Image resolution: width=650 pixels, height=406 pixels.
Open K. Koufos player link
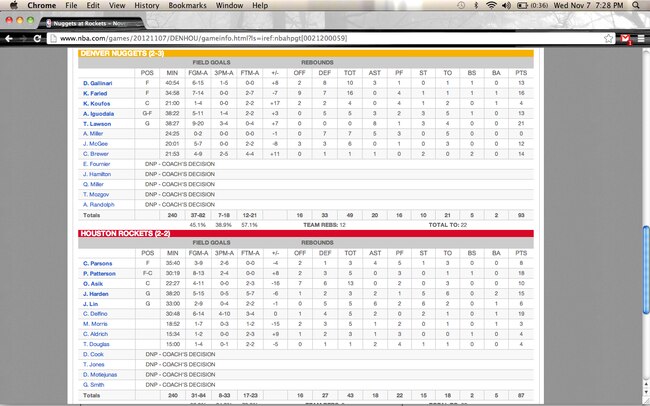pyautogui.click(x=96, y=103)
